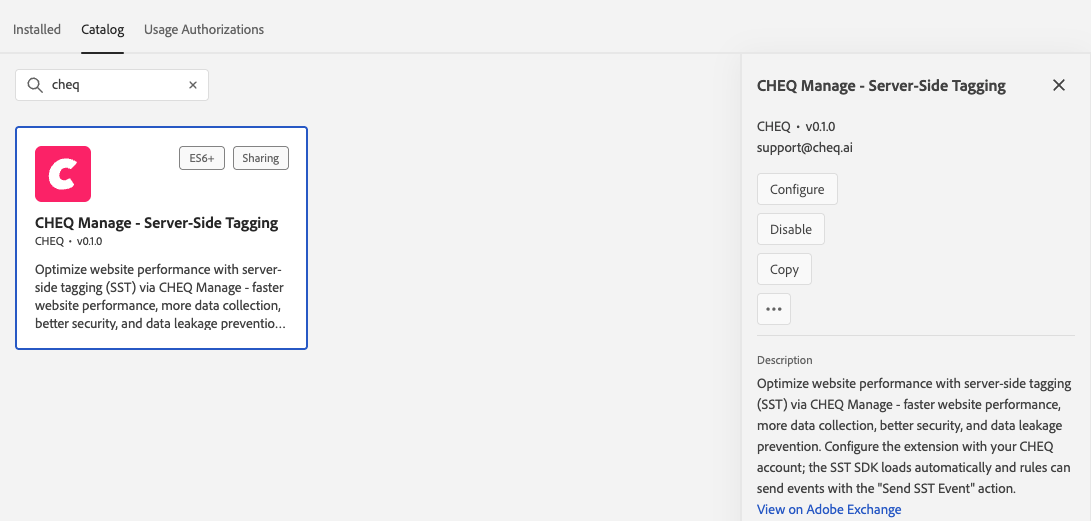Click the Copy button
Viewport: 1091px width, 521px height.
784,269
